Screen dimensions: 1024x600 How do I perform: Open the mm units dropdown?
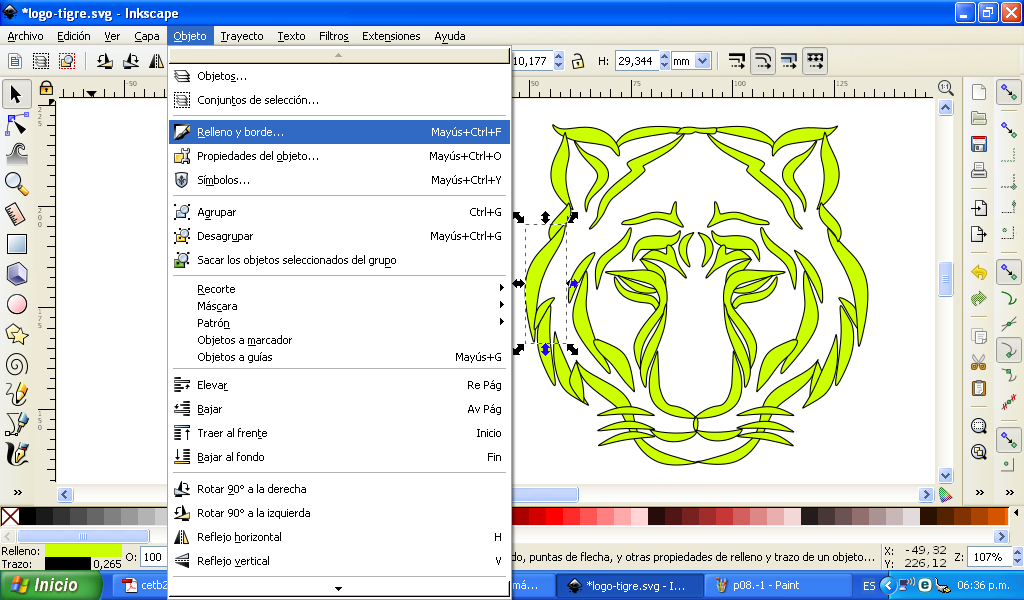(x=703, y=61)
